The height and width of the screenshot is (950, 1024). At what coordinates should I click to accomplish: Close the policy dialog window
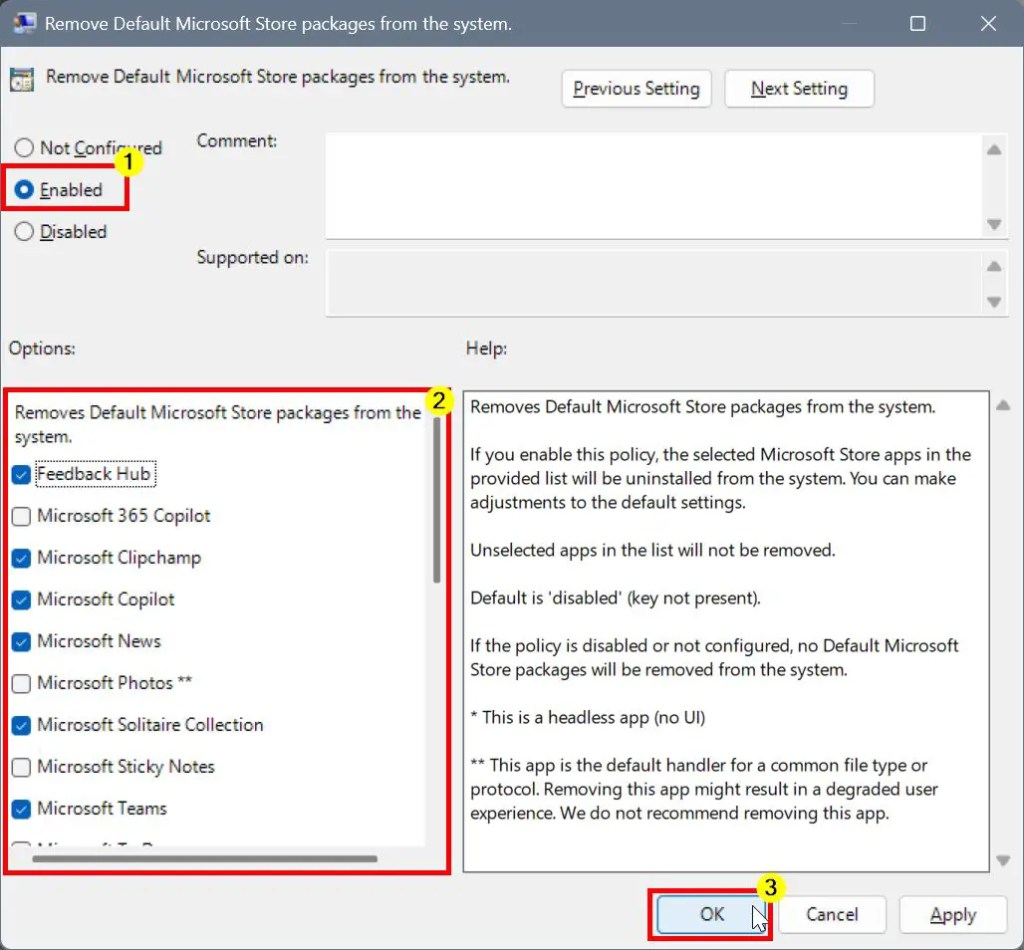click(988, 24)
